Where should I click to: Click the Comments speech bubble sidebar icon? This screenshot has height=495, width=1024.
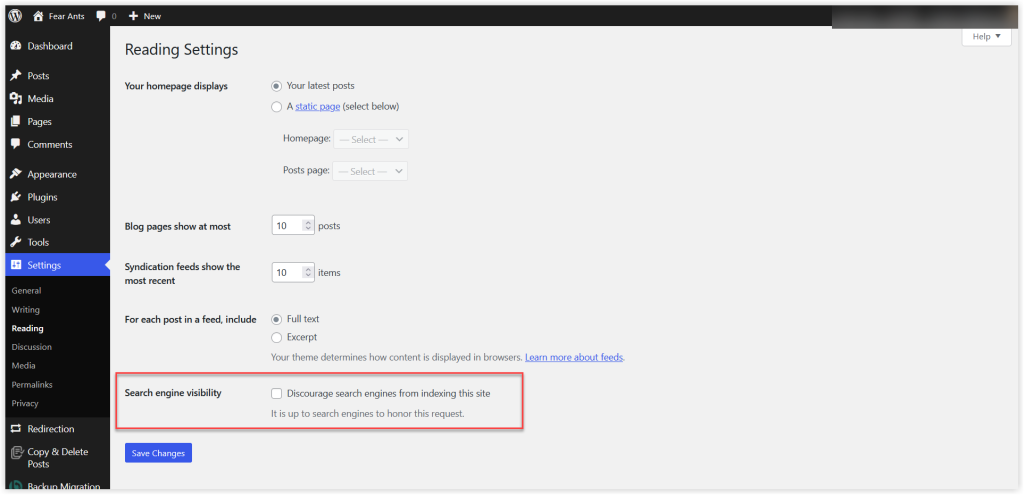pos(16,144)
